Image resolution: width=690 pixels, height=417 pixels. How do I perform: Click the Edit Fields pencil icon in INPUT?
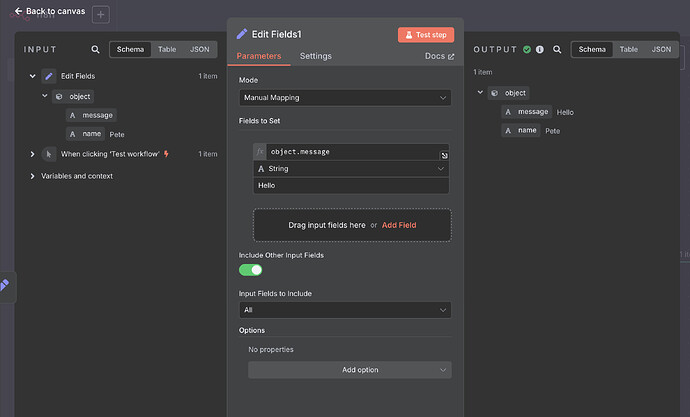tap(49, 76)
